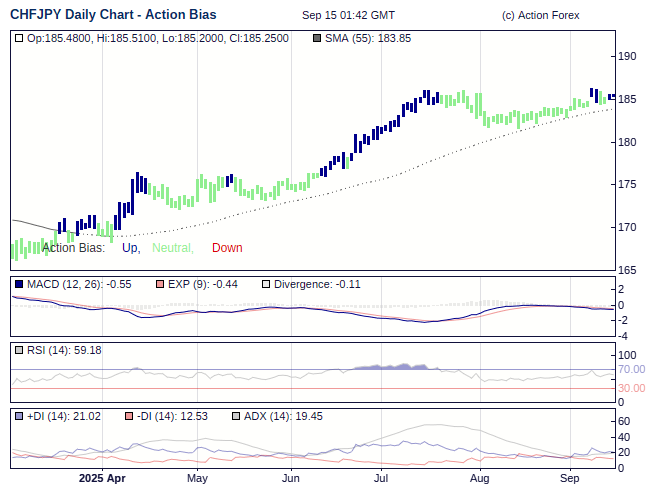This screenshot has height=489, width=650.
Task: Select the 'Up' action bias label
Action: (x=131, y=248)
